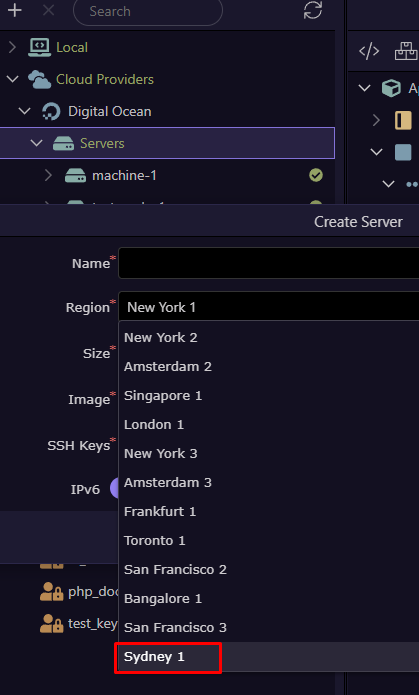419x695 pixels.
Task: Click into the Name input field
Action: point(269,263)
